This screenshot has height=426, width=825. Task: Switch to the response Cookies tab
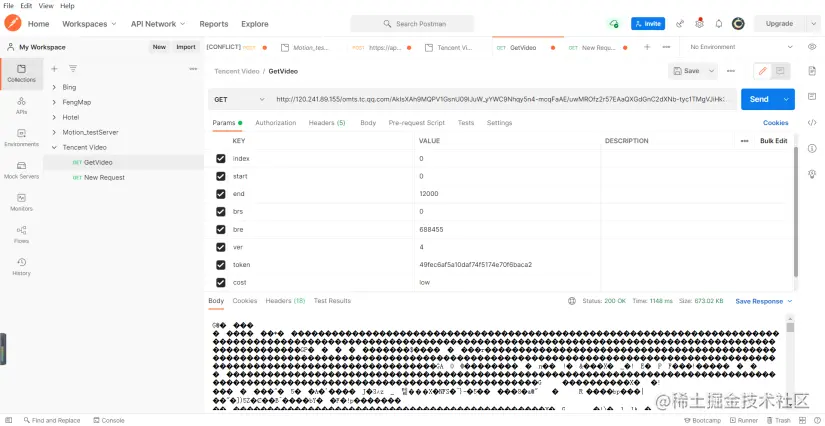tap(245, 301)
